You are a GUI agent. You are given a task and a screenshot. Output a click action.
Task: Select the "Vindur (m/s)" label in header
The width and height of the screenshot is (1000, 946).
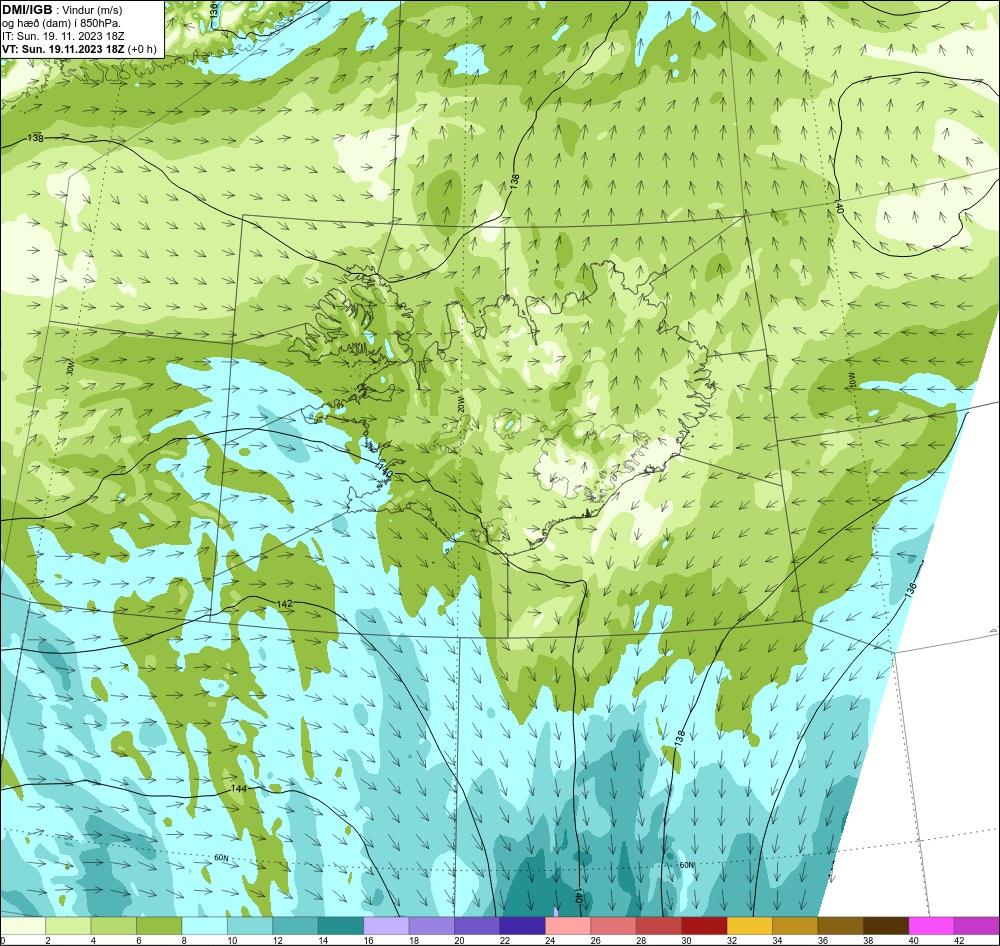click(92, 10)
